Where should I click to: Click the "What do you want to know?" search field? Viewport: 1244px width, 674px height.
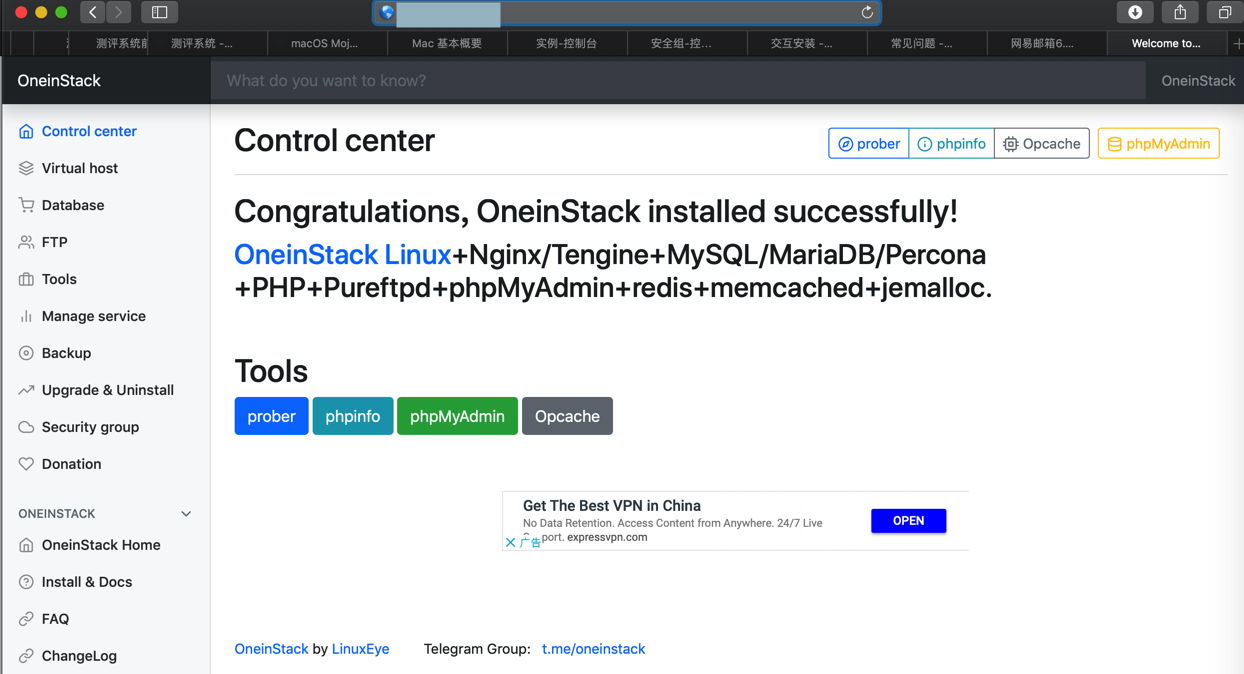[x=677, y=81]
